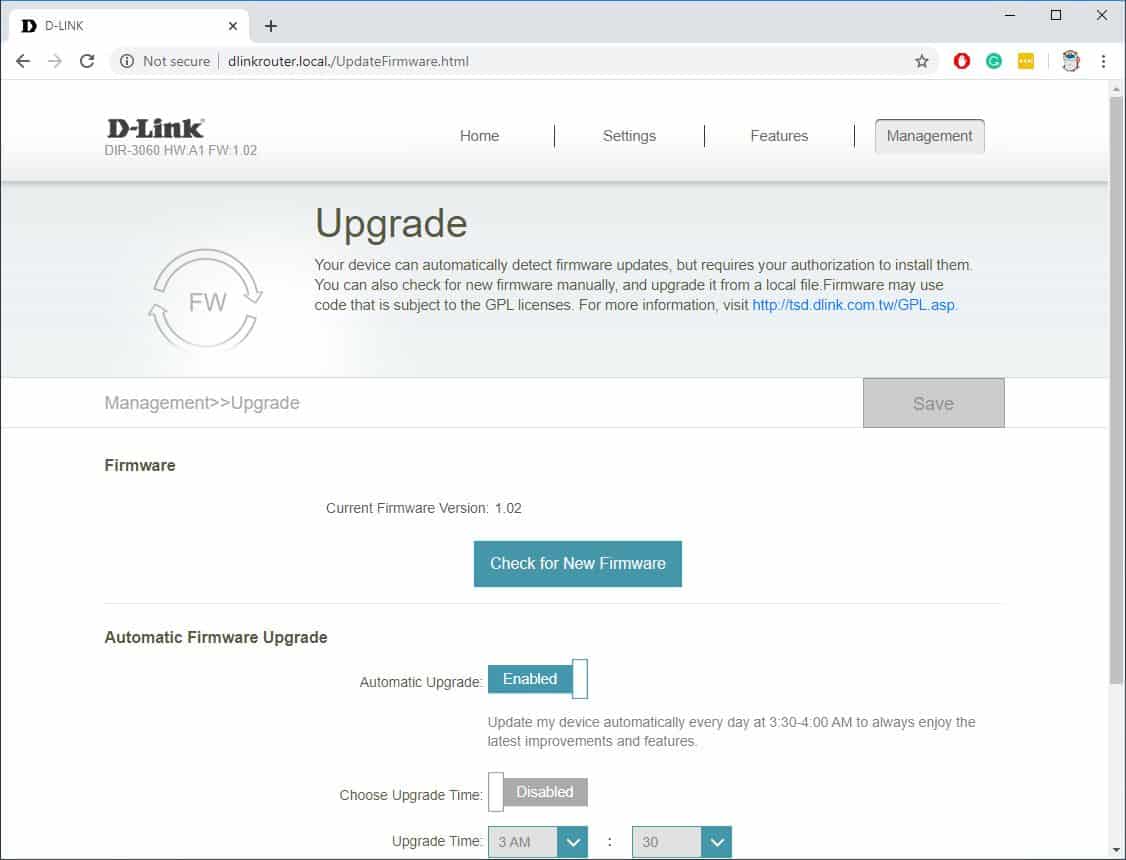Open the Settings navigation menu

[629, 136]
